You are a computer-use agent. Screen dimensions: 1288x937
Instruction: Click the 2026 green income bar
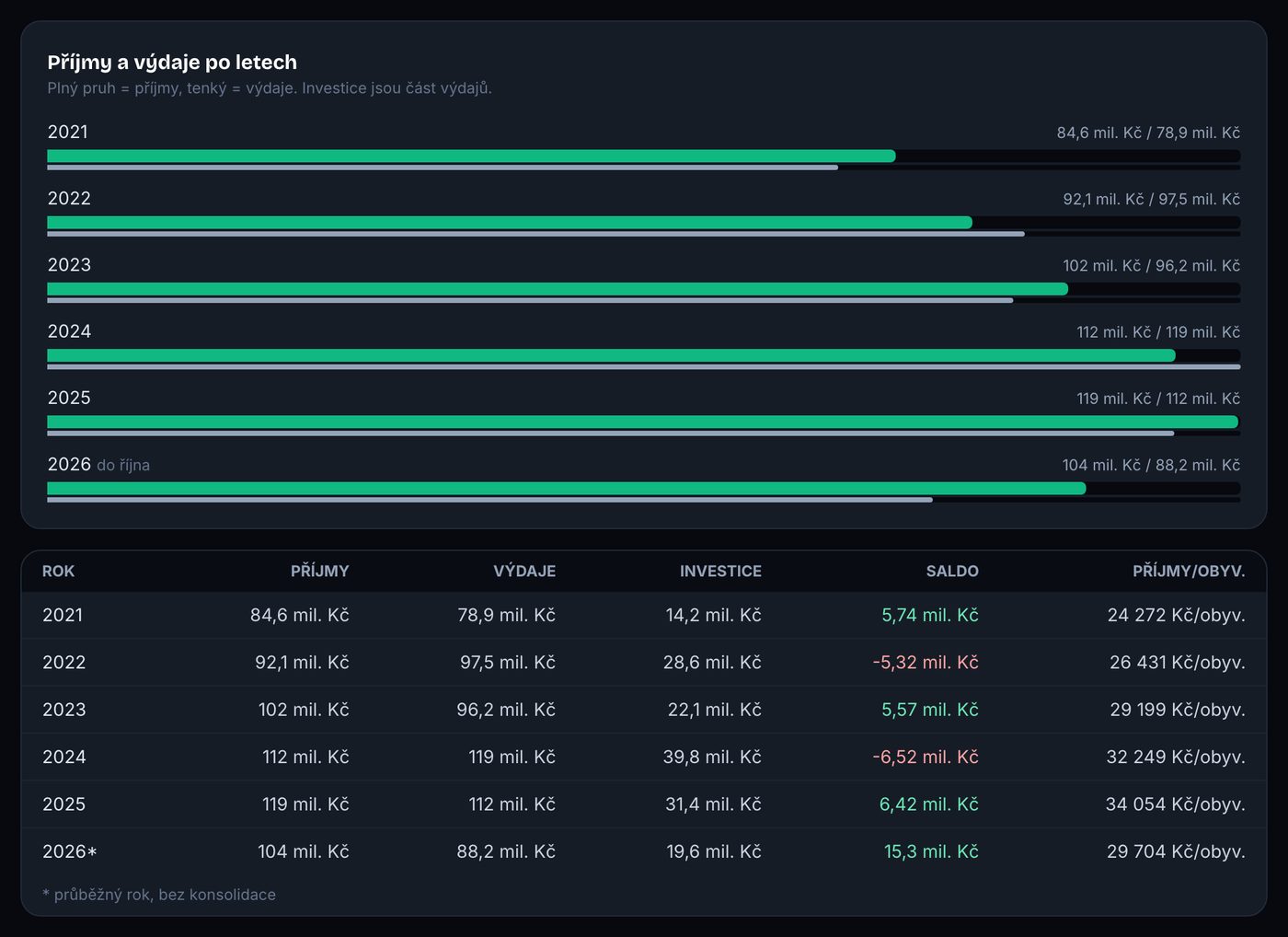coord(567,489)
